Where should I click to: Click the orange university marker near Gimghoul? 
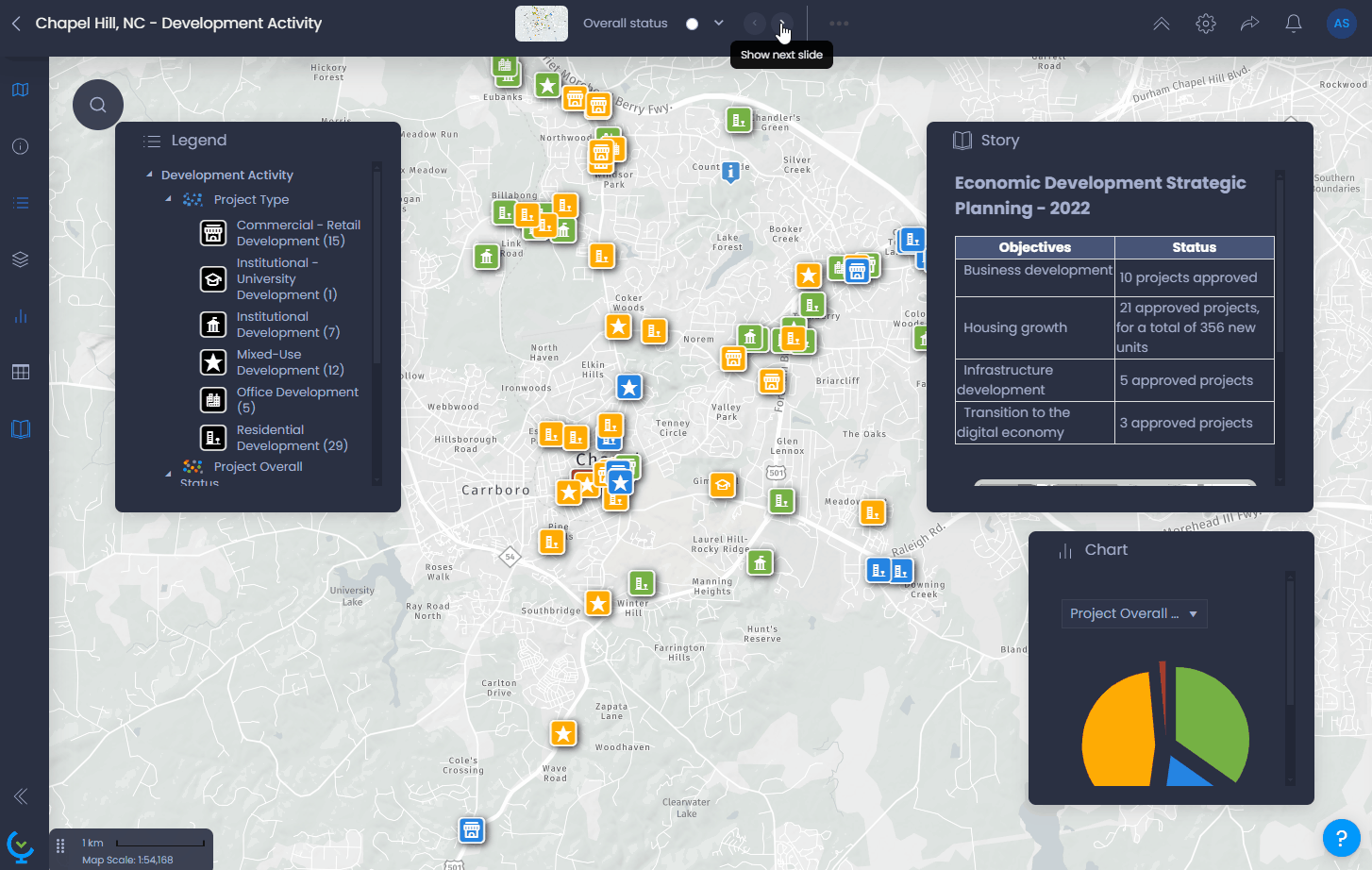[x=723, y=485]
